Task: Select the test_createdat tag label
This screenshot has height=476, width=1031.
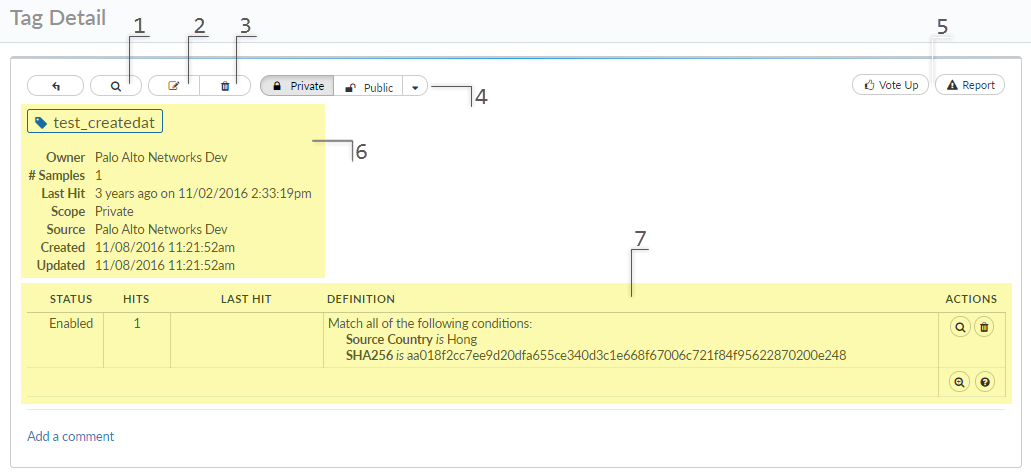Action: pyautogui.click(x=95, y=122)
